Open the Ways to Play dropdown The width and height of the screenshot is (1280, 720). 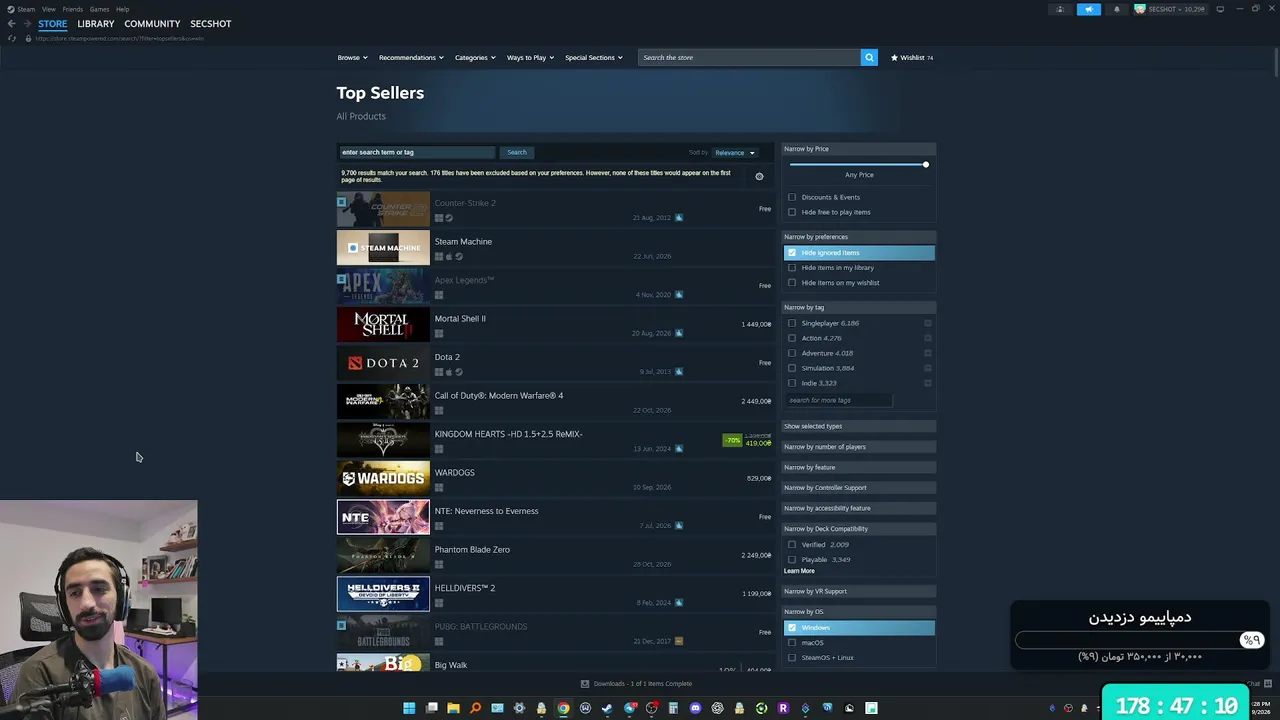click(530, 57)
